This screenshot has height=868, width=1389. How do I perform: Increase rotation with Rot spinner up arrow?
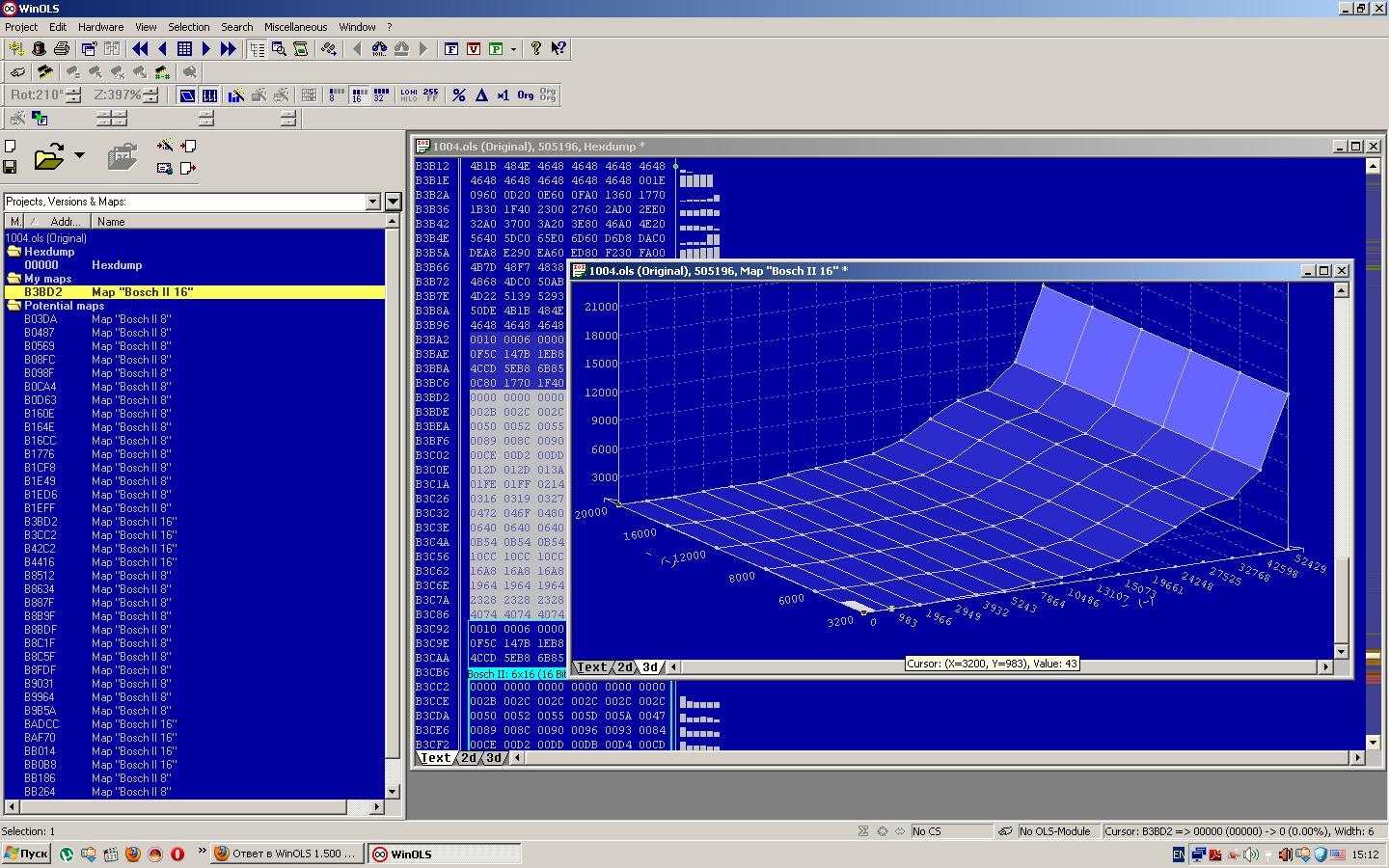[73, 91]
